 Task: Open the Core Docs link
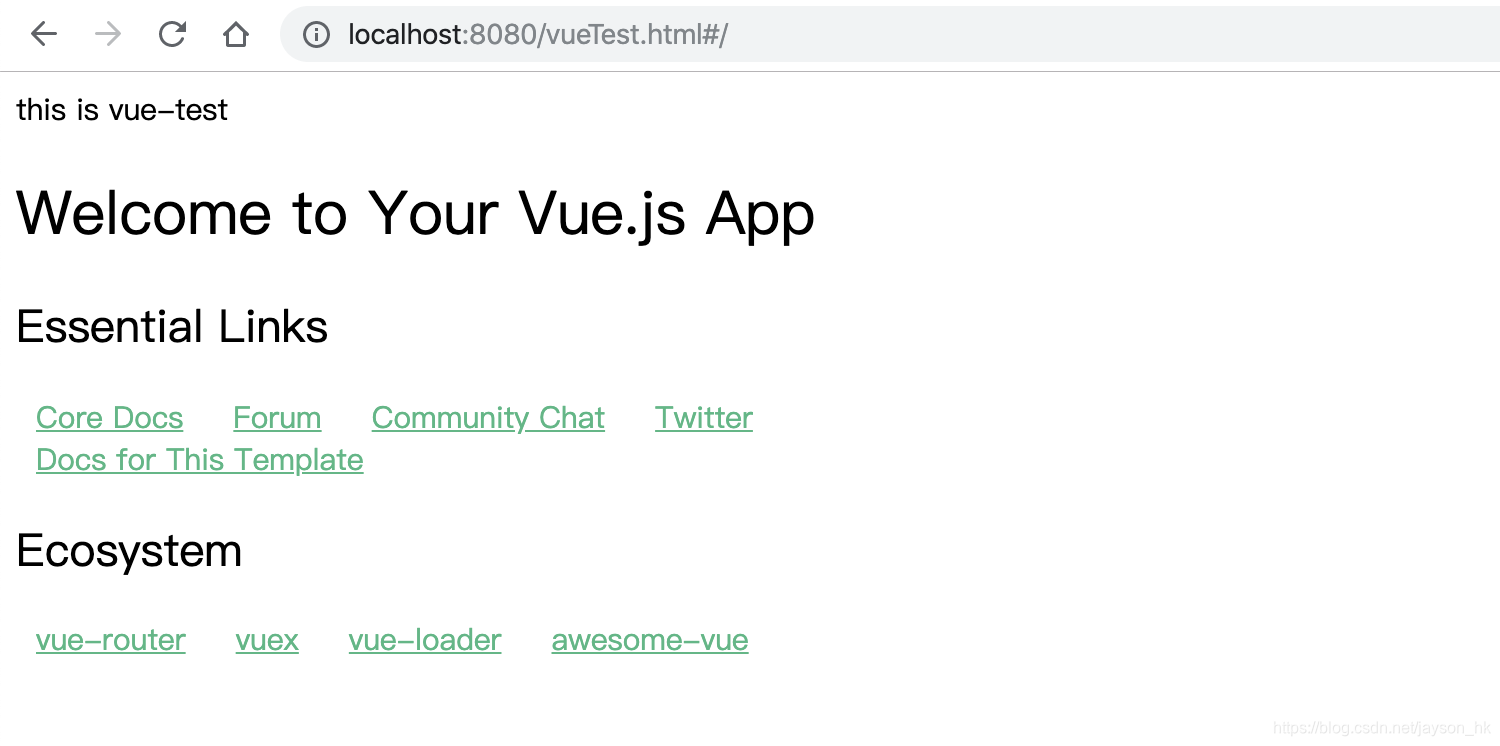(110, 418)
